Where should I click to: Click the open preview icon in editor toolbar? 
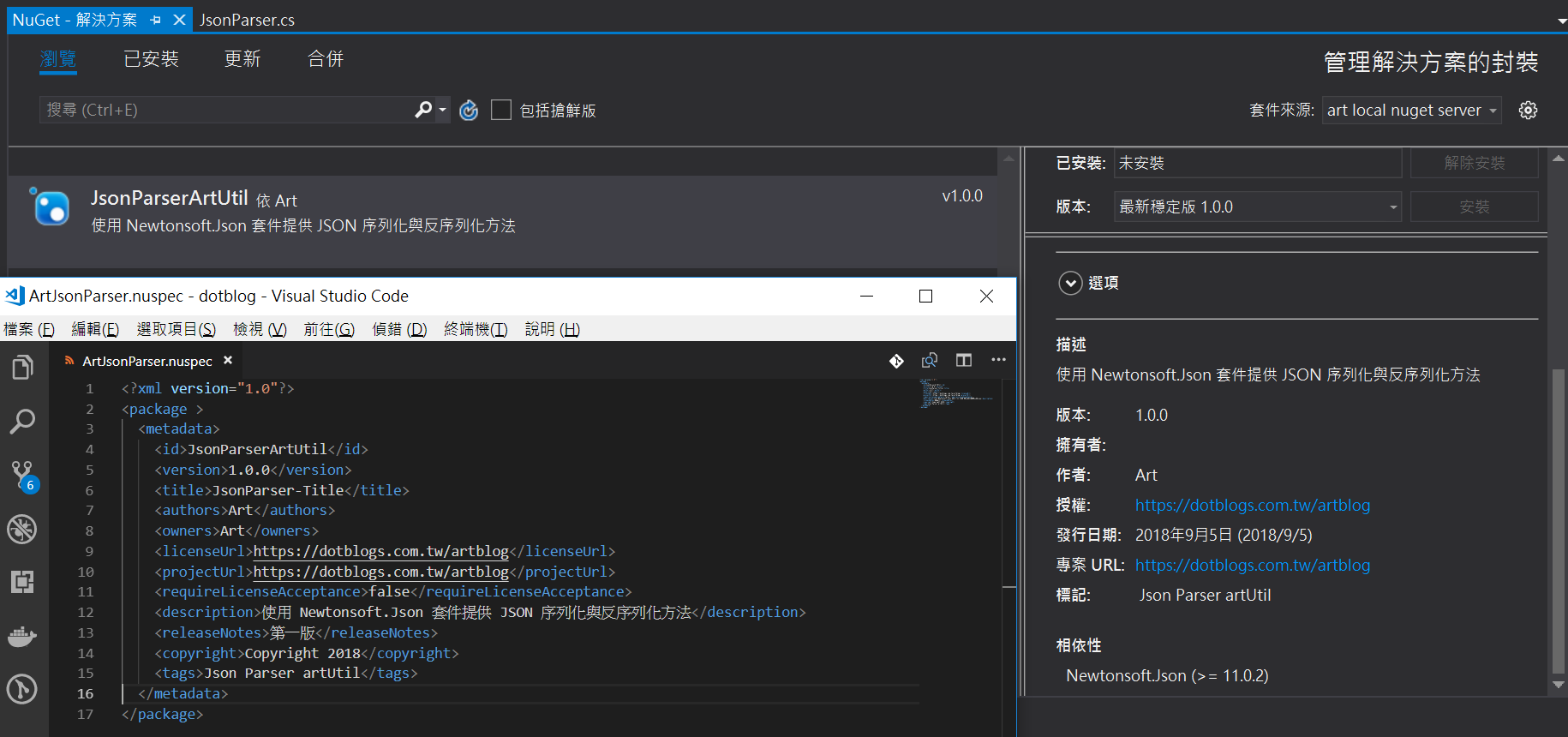[x=930, y=361]
